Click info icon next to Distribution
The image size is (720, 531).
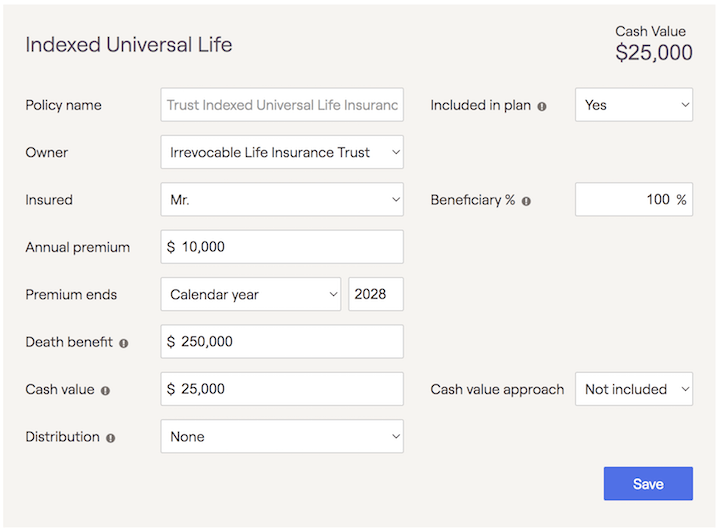(x=111, y=437)
